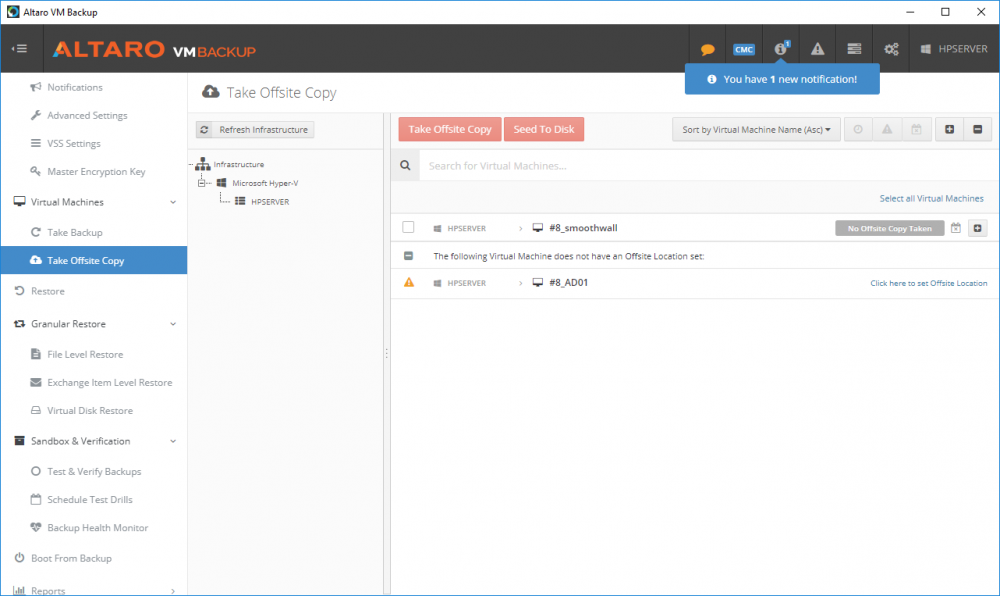
Task: Collapse the no Offsite Location set group
Action: tap(408, 256)
